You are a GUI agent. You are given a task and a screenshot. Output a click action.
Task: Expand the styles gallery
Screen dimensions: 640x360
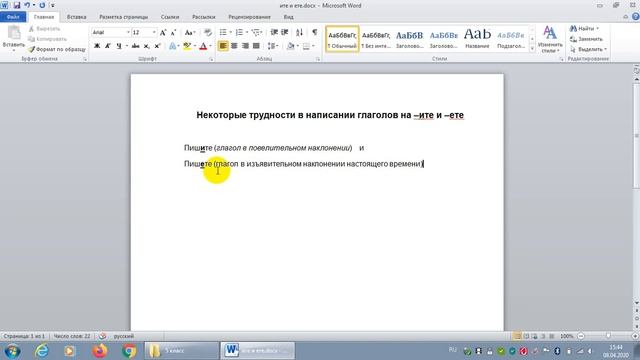(532, 49)
